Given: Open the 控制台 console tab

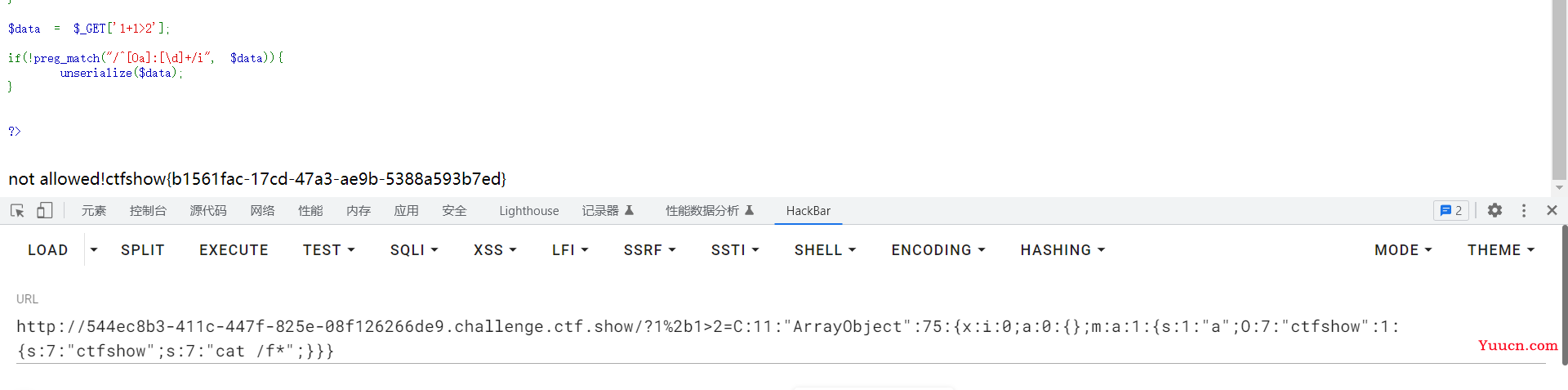Looking at the screenshot, I should [x=148, y=211].
